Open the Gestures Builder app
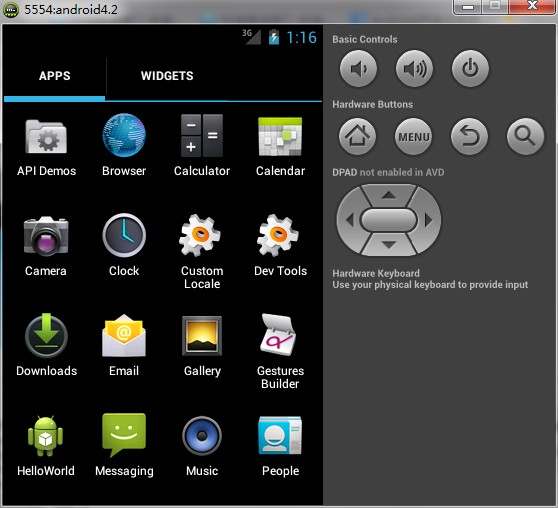The height and width of the screenshot is (508, 558). (x=278, y=335)
